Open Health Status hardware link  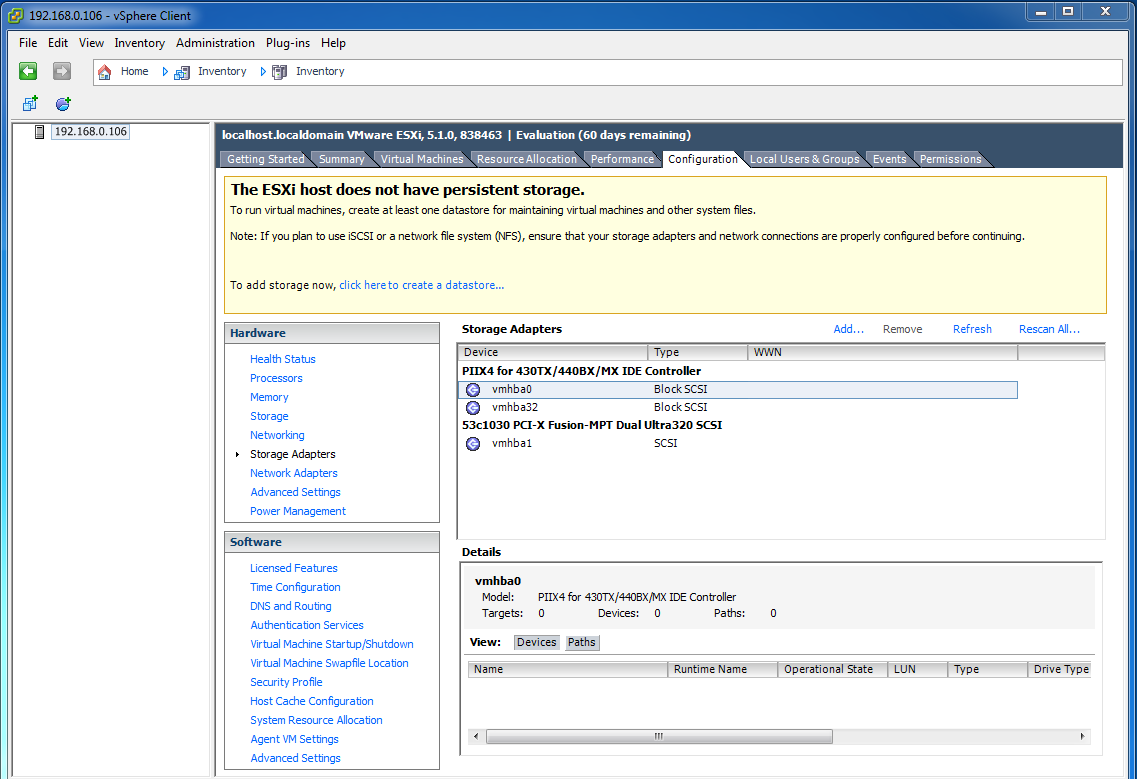[x=283, y=359]
